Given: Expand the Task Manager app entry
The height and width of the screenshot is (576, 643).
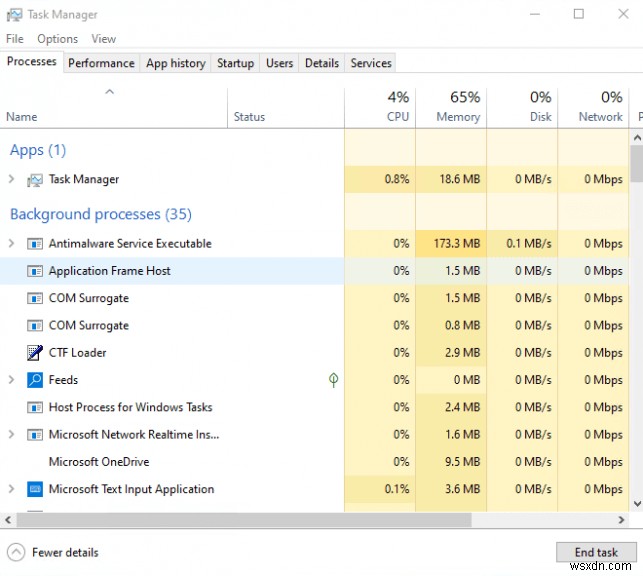Looking at the screenshot, I should [x=11, y=179].
